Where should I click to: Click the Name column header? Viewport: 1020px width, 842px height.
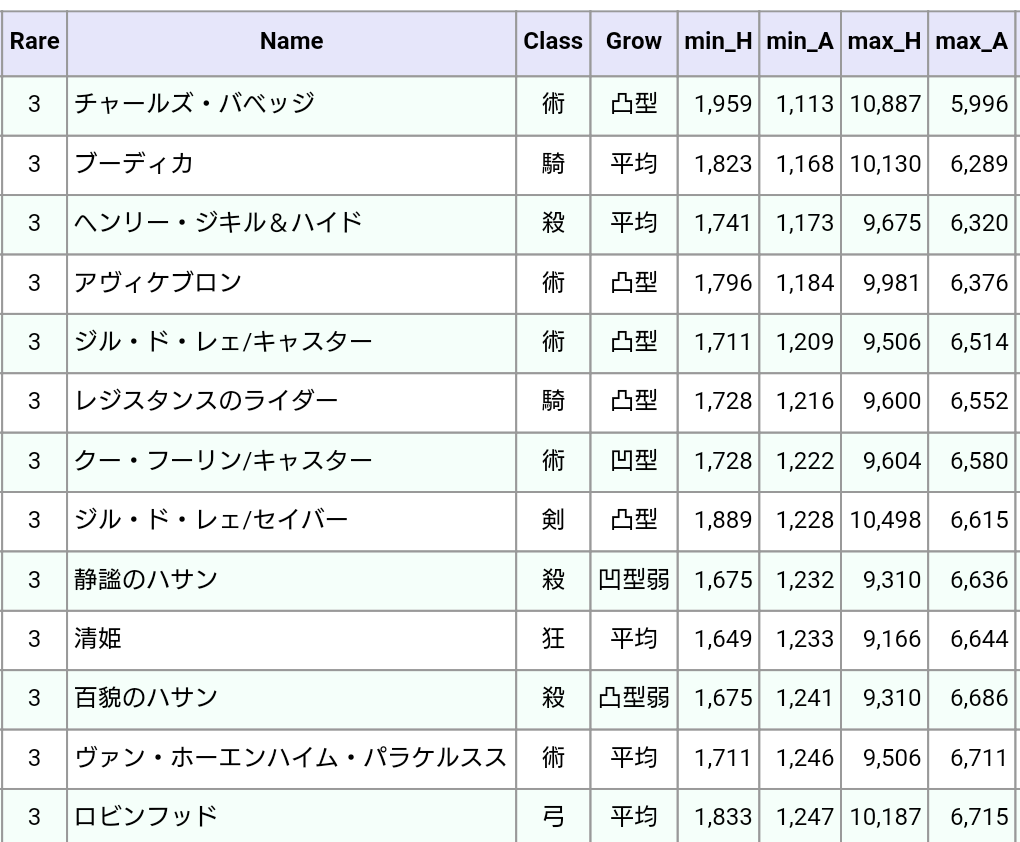point(291,42)
